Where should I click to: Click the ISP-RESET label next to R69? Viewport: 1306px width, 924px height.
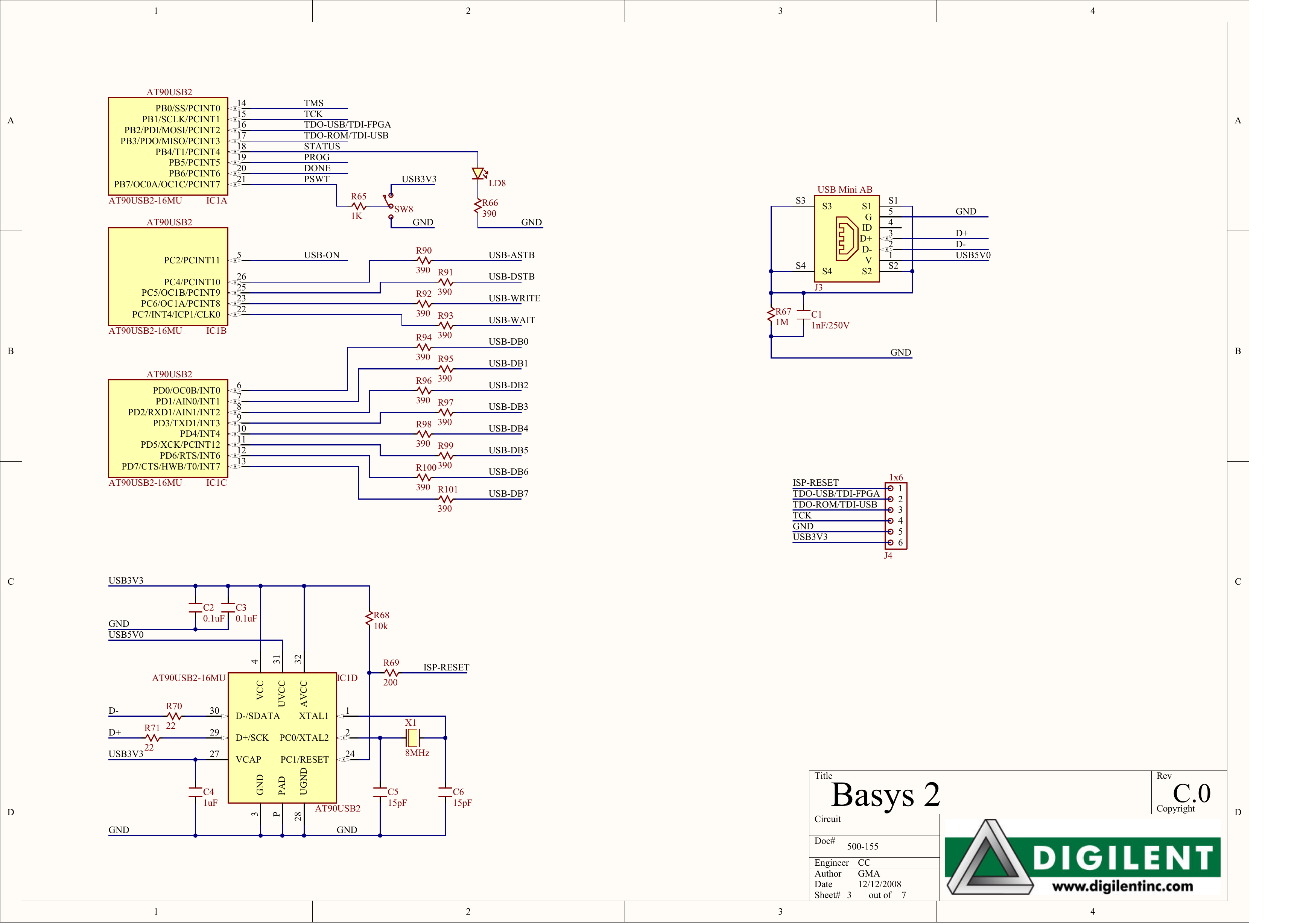[x=446, y=667]
